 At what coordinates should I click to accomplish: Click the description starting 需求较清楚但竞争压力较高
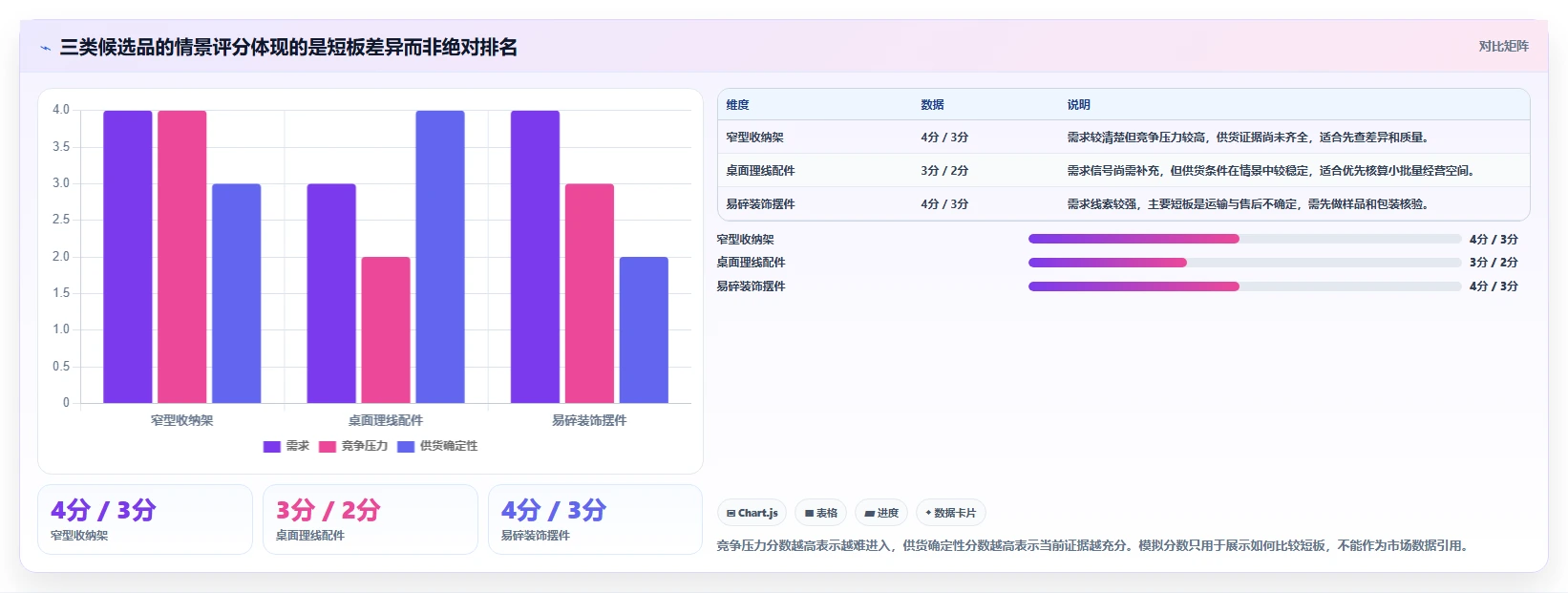[1248, 138]
